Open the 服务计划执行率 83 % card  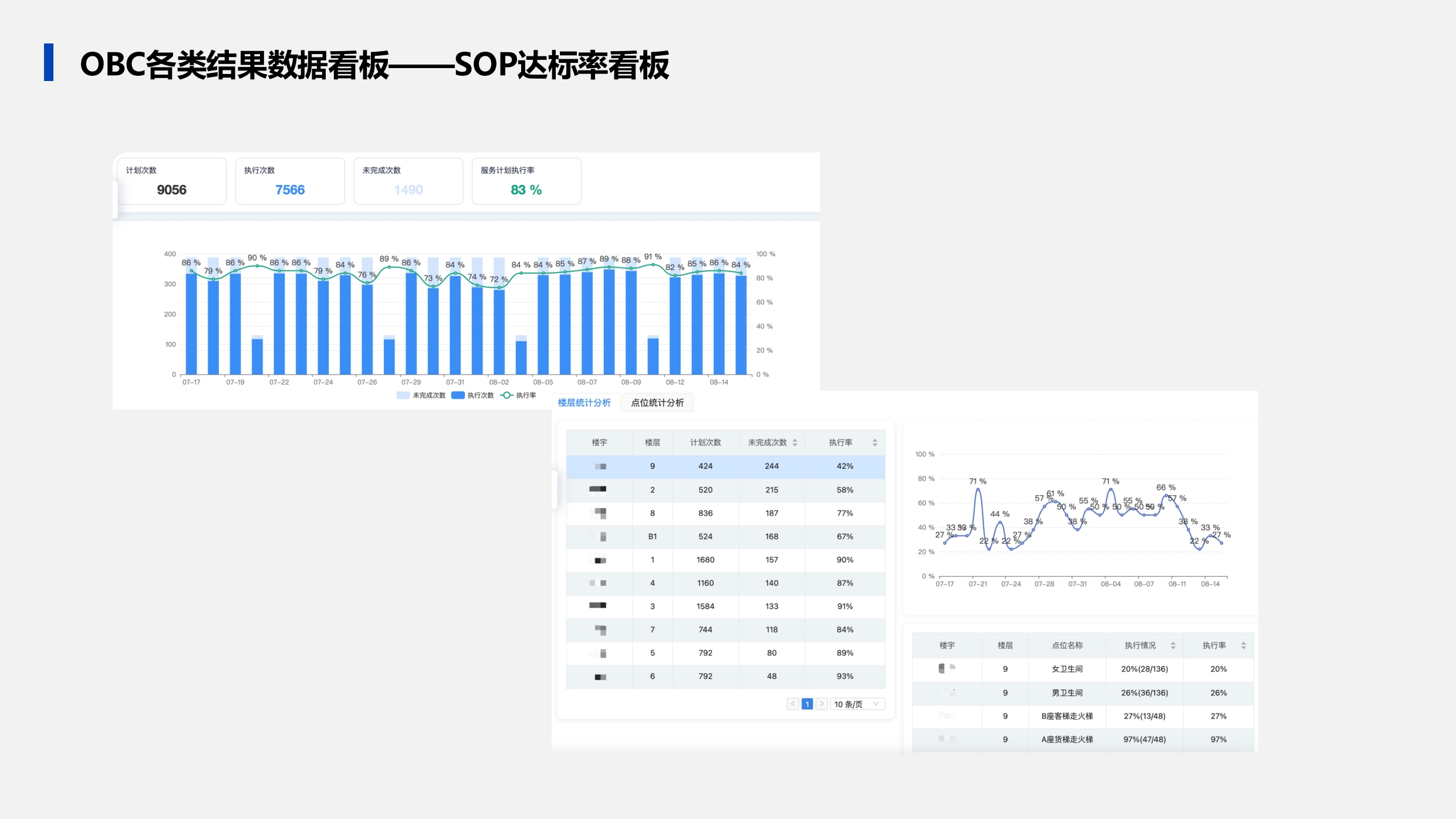pyautogui.click(x=526, y=181)
